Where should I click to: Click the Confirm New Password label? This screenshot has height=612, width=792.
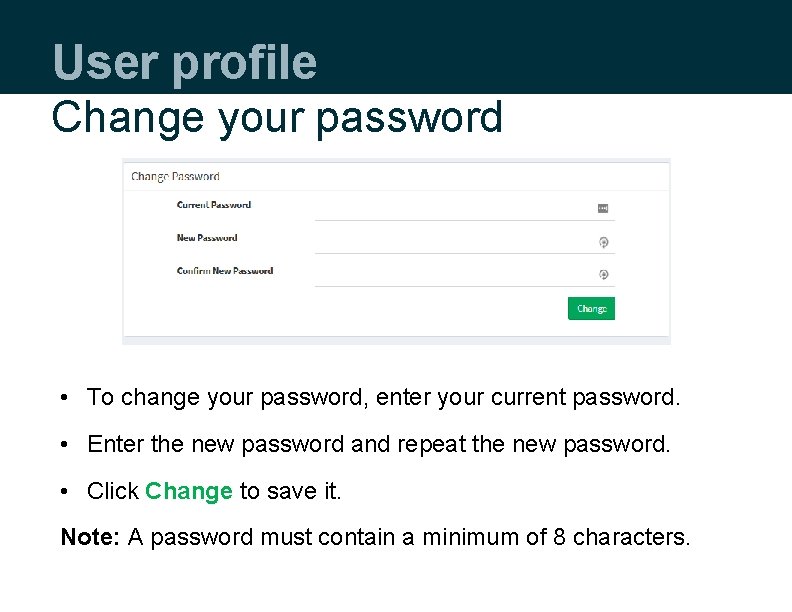click(x=224, y=271)
